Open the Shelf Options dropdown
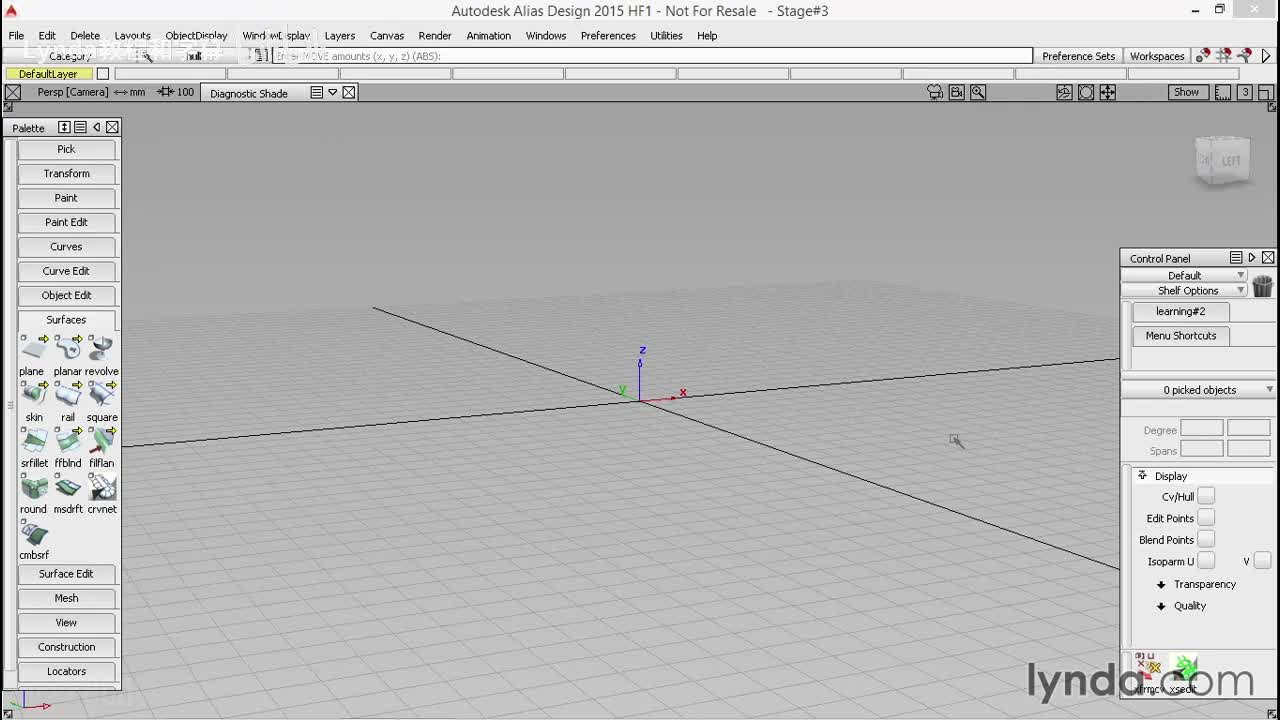This screenshot has width=1280, height=720. [1184, 290]
